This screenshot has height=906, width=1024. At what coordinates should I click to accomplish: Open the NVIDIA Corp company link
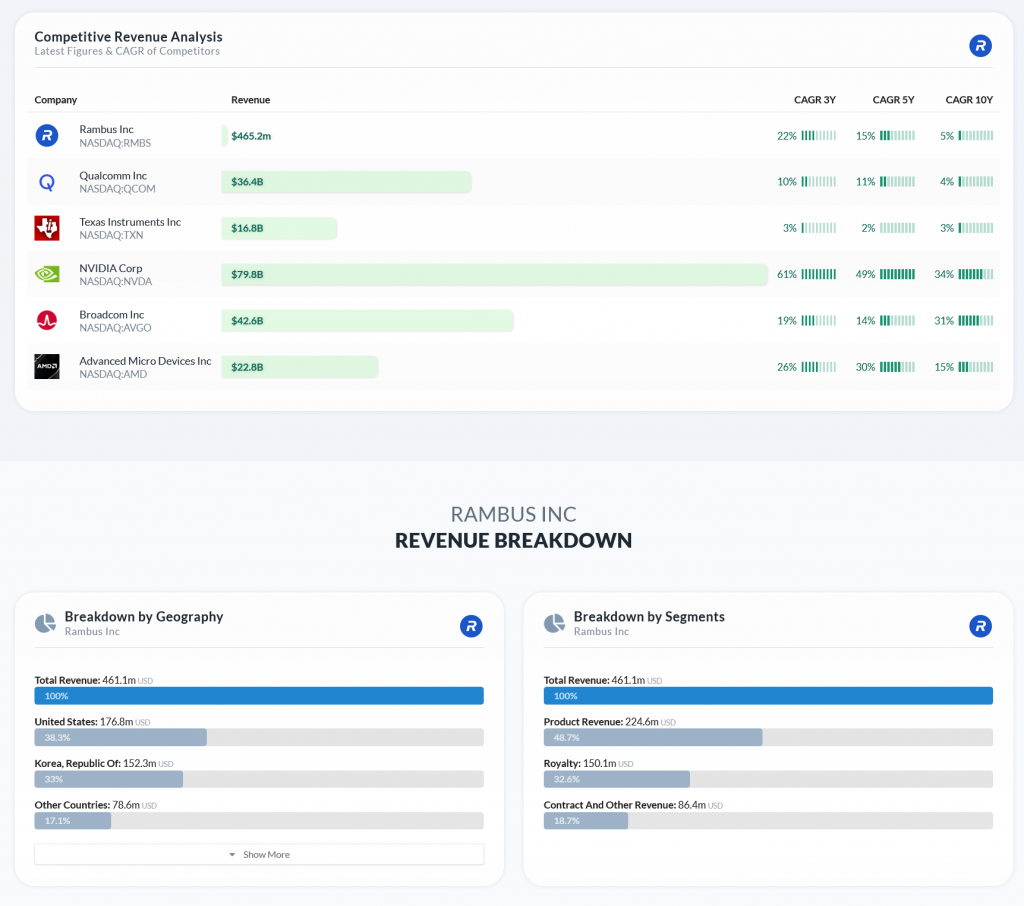click(x=110, y=268)
